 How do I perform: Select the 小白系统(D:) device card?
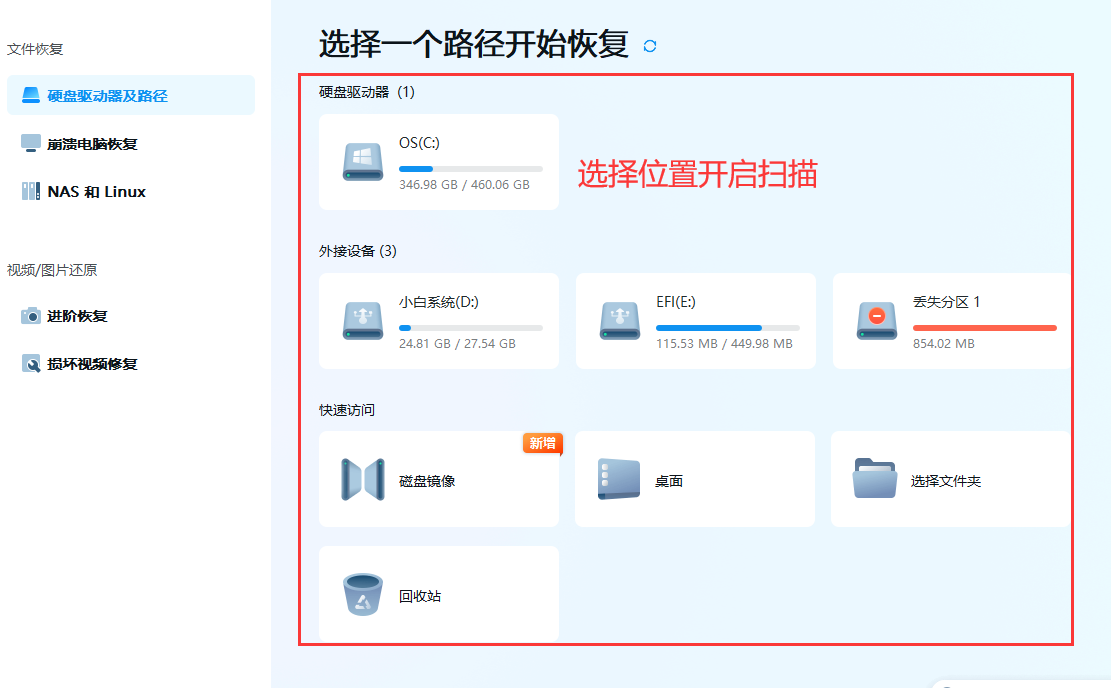[x=438, y=320]
